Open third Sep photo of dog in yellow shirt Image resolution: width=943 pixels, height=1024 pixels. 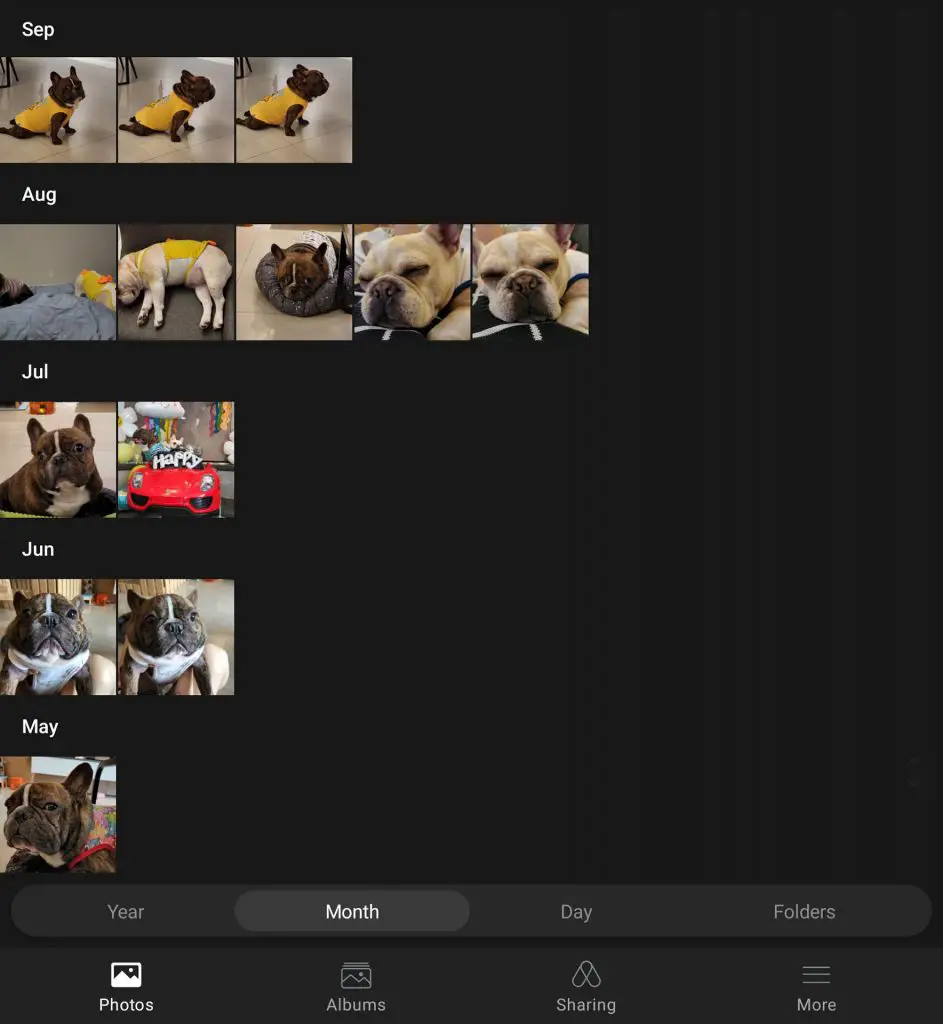[294, 110]
